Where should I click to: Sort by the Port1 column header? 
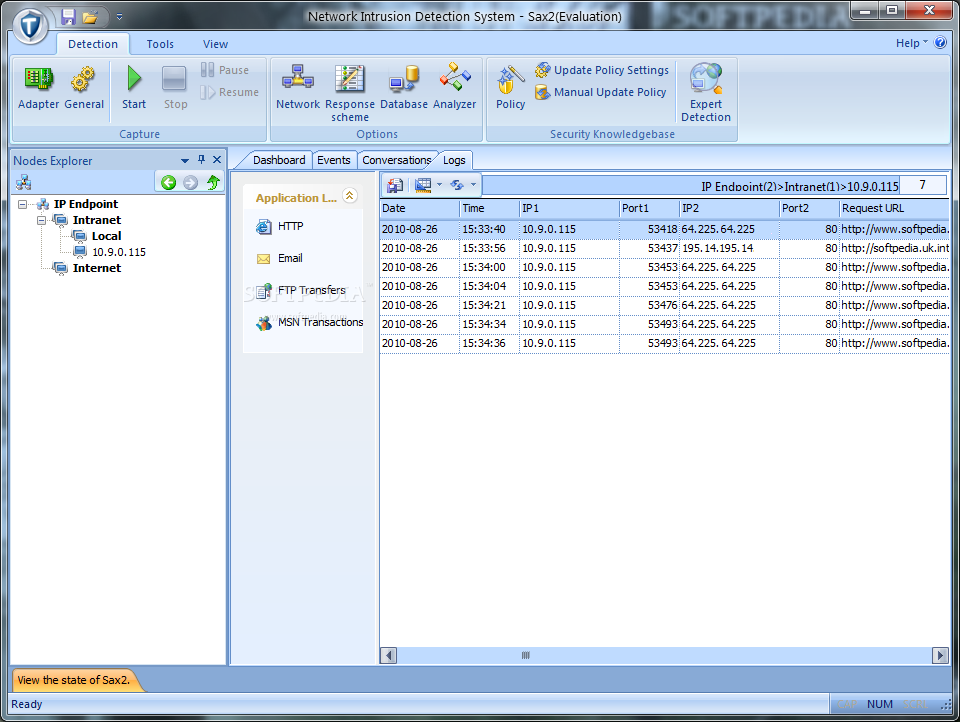click(x=649, y=208)
